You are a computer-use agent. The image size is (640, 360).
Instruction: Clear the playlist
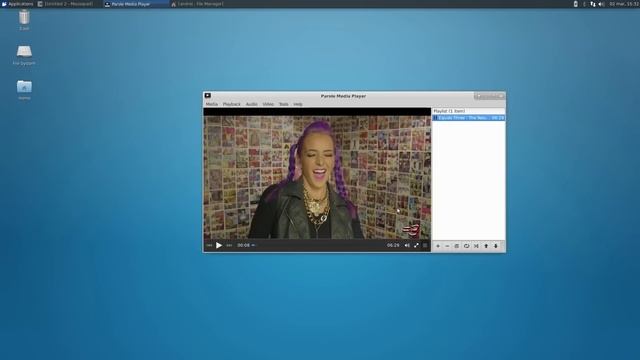tap(457, 246)
